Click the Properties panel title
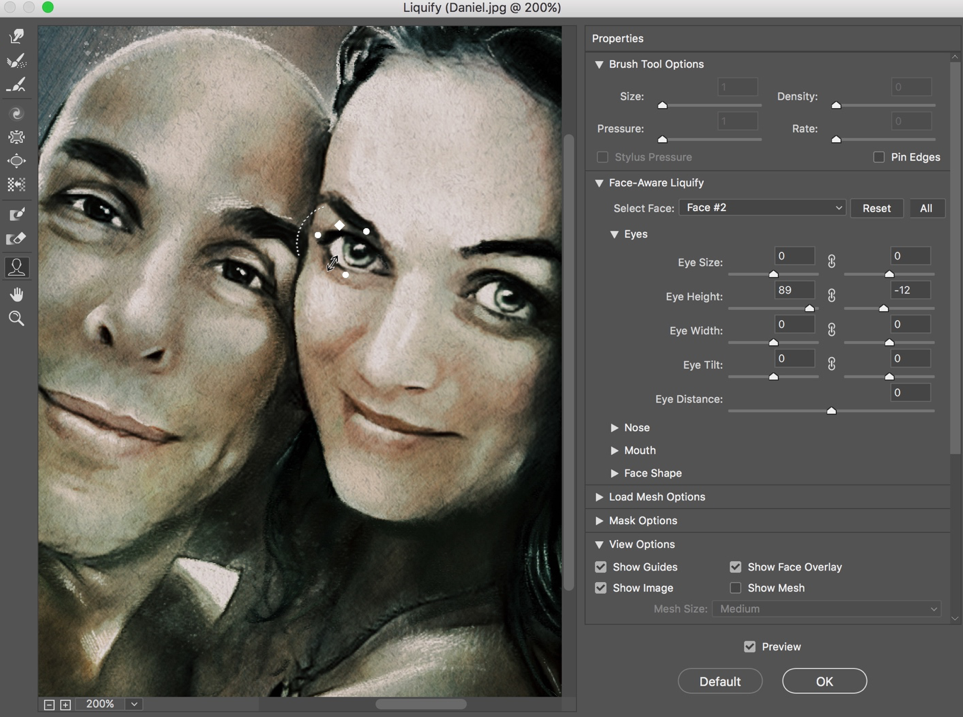 [x=617, y=38]
